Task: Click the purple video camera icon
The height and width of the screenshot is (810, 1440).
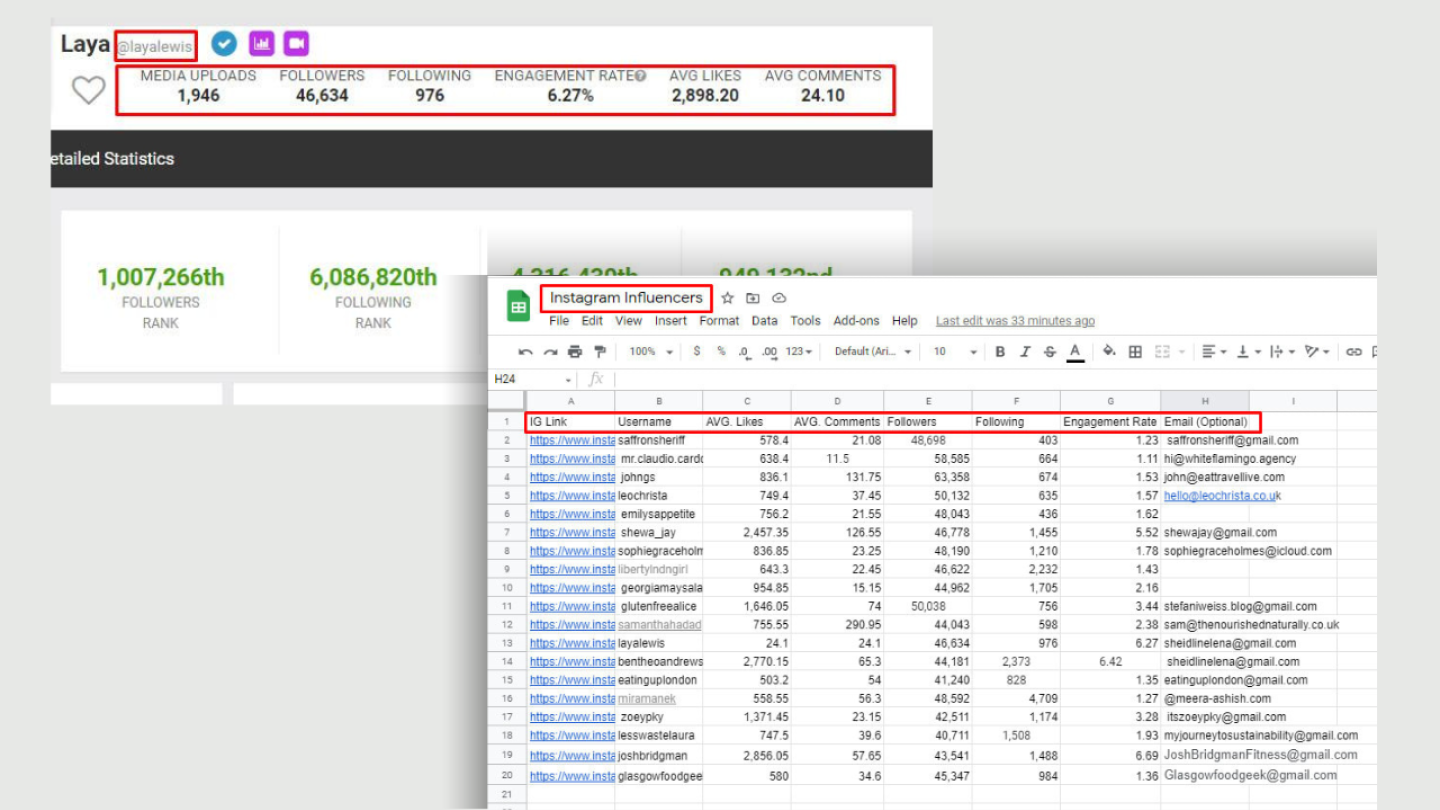Action: [296, 43]
